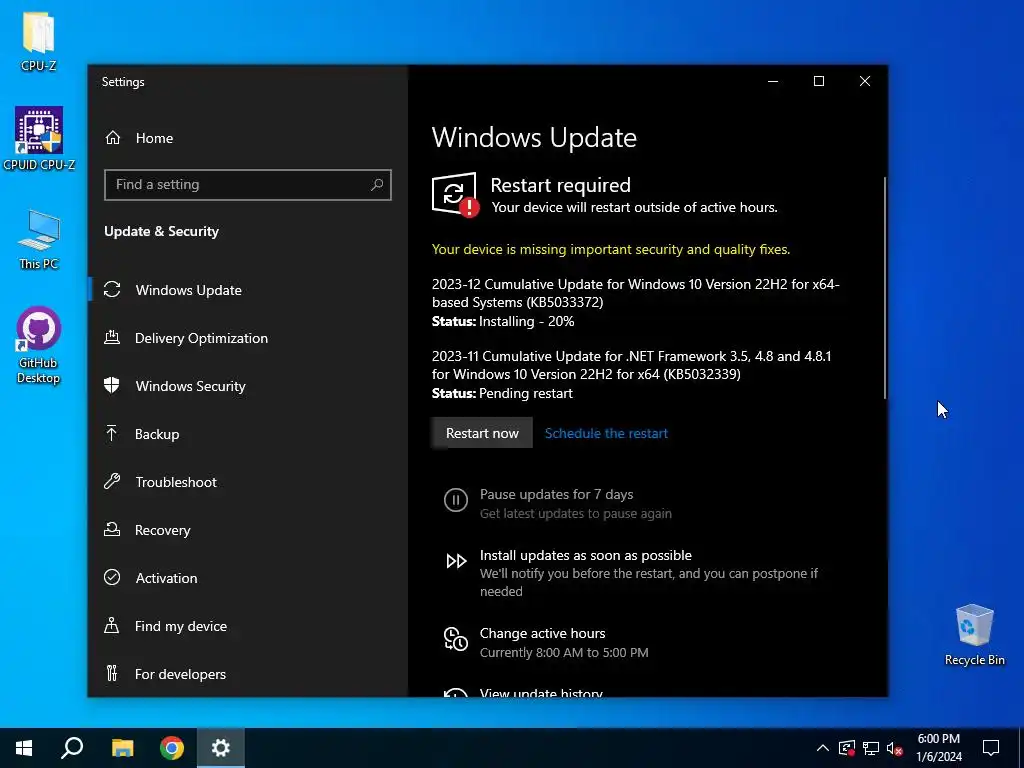Screen dimensions: 1024x768
Task: Open the Windows Start menu
Action: click(24, 748)
